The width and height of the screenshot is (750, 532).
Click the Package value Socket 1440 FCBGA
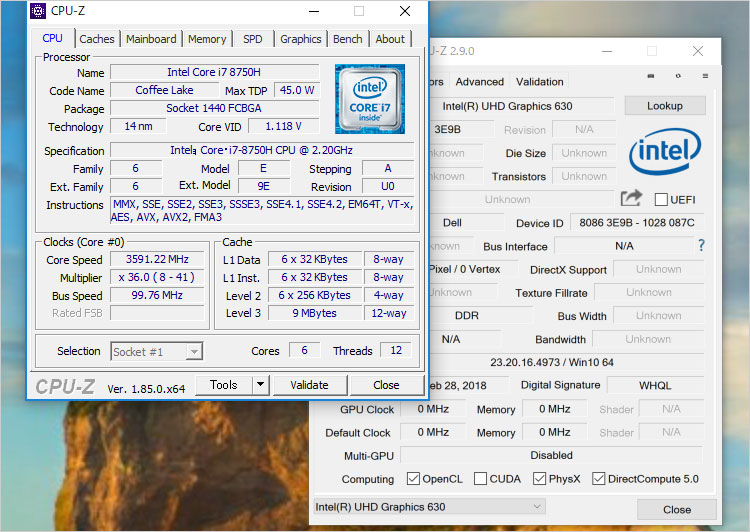tap(214, 108)
